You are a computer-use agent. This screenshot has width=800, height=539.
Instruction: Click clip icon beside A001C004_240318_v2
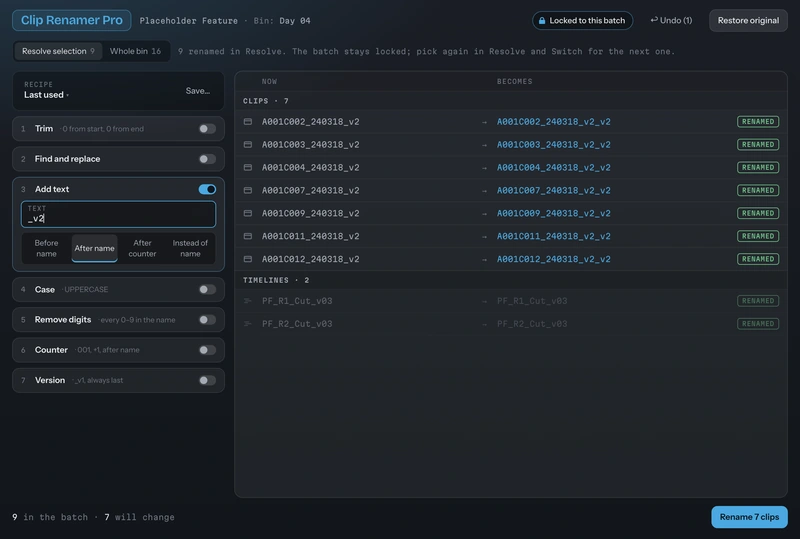point(247,167)
